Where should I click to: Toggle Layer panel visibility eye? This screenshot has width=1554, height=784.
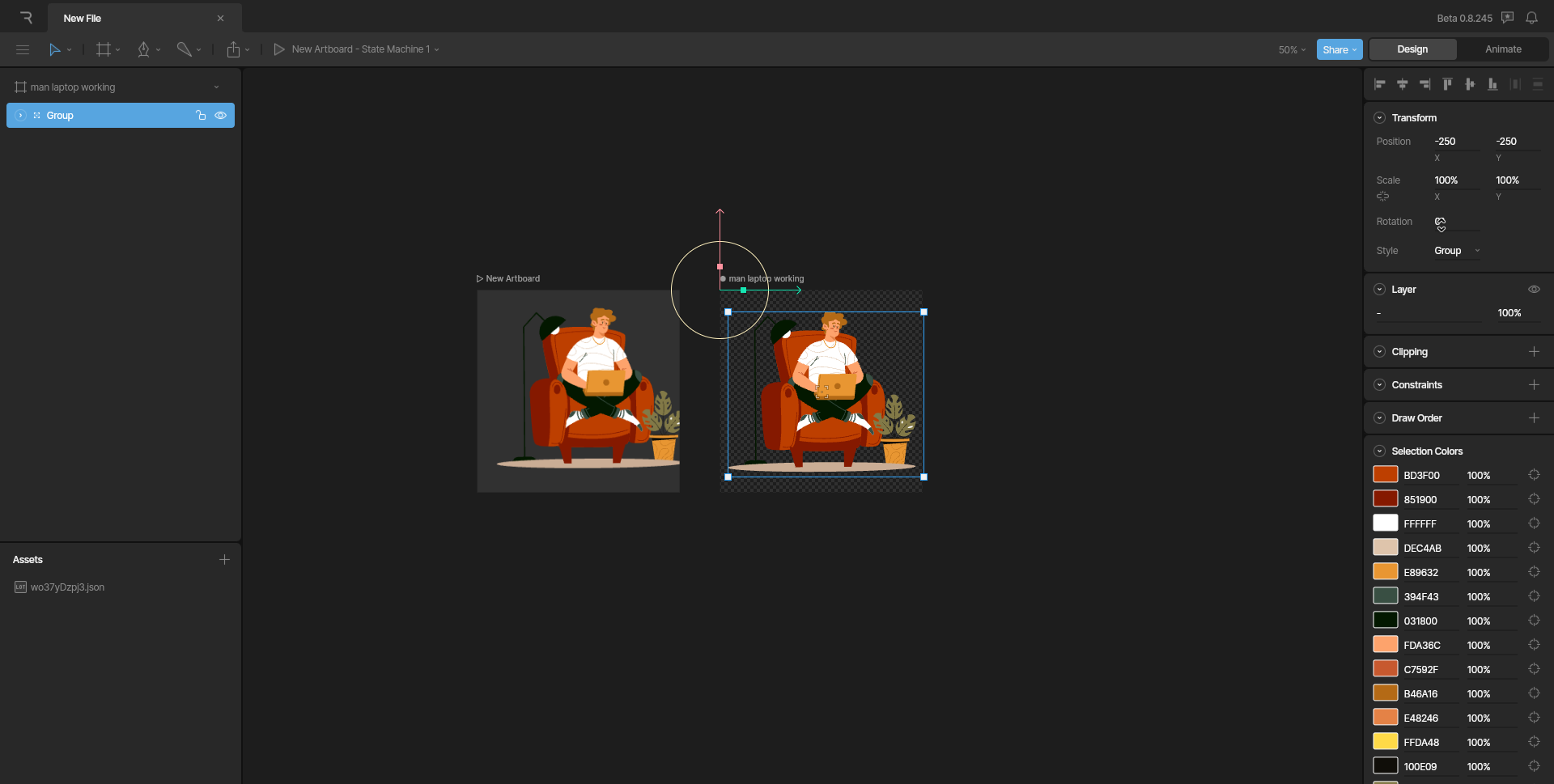1533,290
